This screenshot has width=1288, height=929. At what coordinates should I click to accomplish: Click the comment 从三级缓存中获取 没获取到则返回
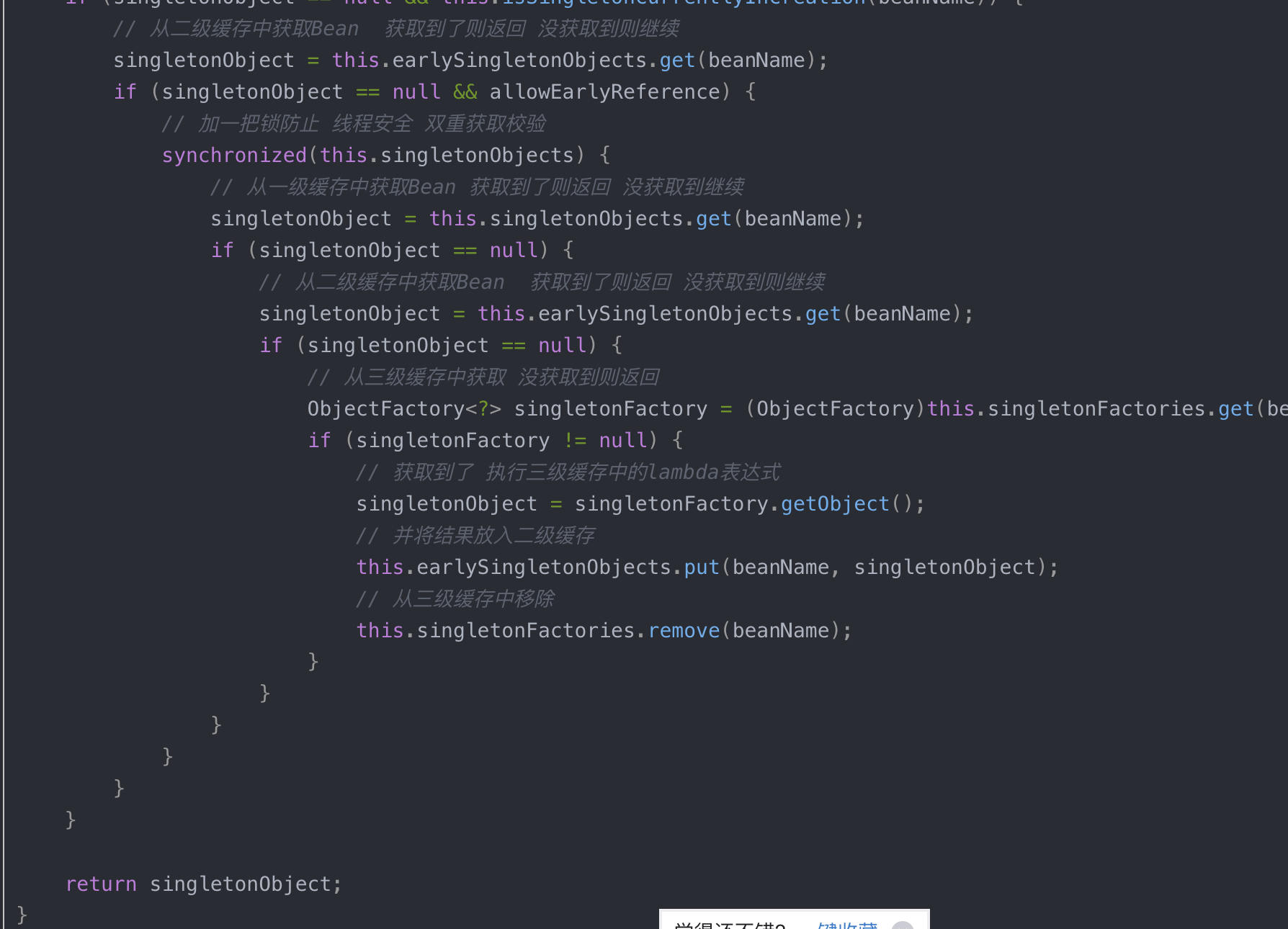(x=483, y=377)
